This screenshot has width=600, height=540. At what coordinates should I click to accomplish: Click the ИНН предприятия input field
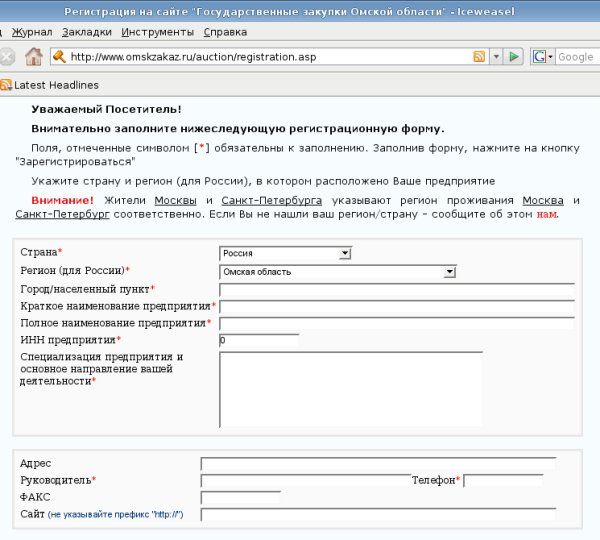pos(259,341)
